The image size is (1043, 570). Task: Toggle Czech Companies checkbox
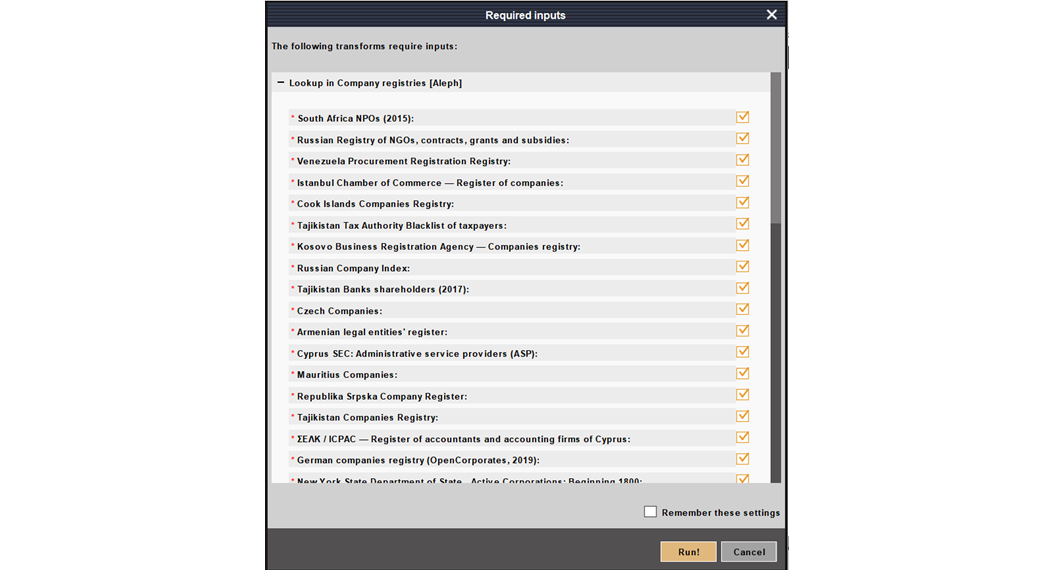pyautogui.click(x=742, y=309)
